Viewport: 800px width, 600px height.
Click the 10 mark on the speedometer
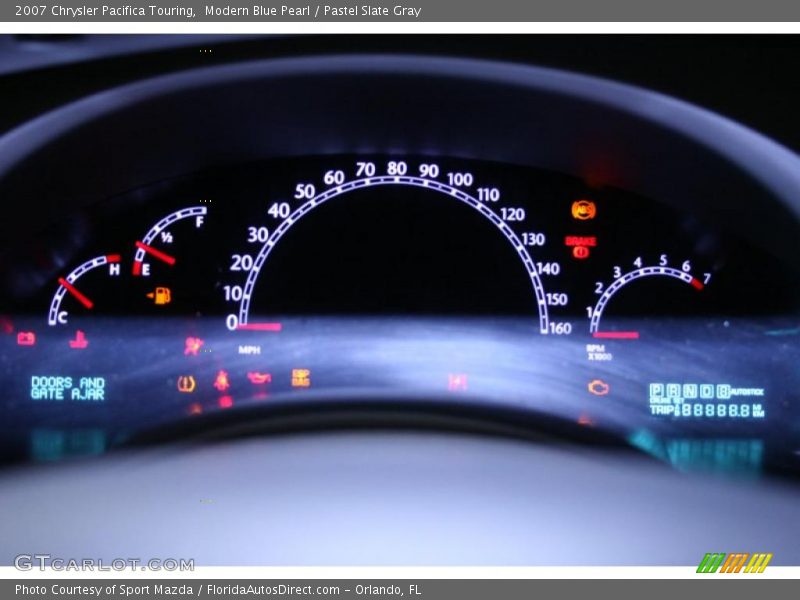point(233,293)
